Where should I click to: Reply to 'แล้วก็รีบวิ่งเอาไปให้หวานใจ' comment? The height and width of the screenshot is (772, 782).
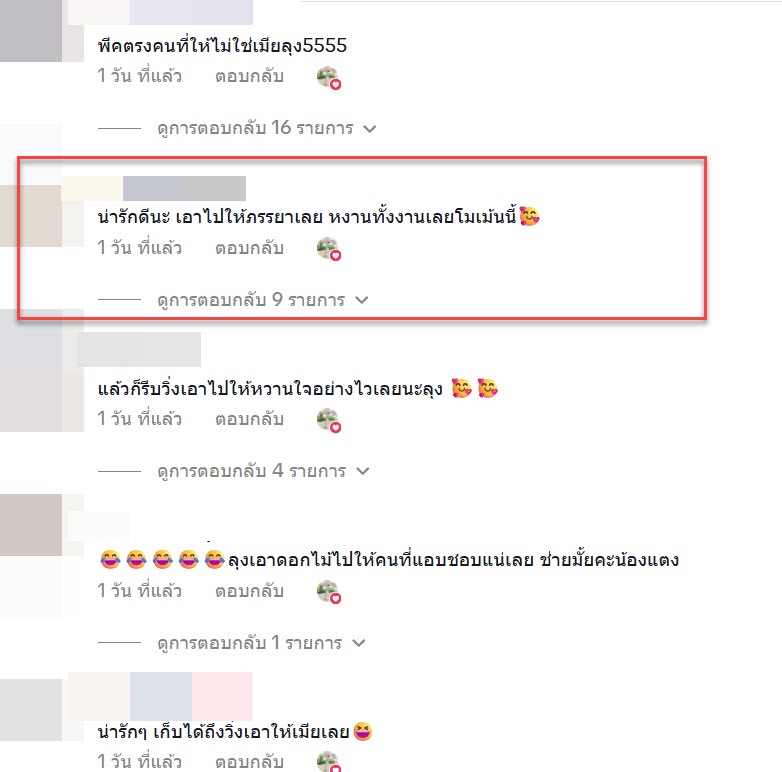coord(249,419)
